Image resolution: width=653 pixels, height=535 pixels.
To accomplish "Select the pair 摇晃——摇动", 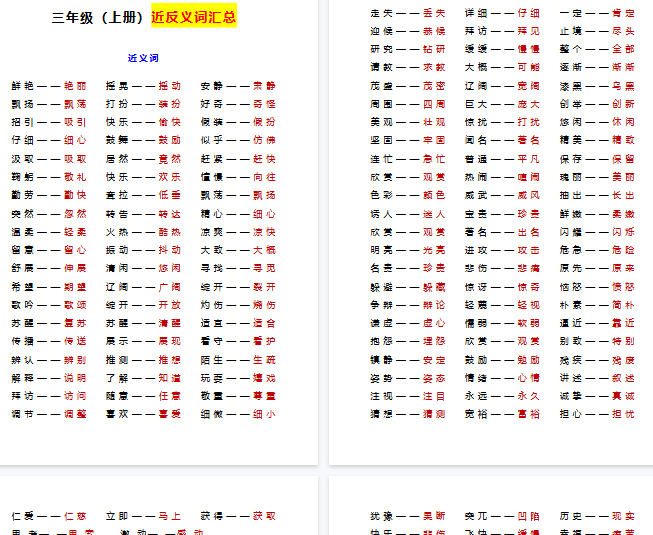I will click(x=143, y=86).
